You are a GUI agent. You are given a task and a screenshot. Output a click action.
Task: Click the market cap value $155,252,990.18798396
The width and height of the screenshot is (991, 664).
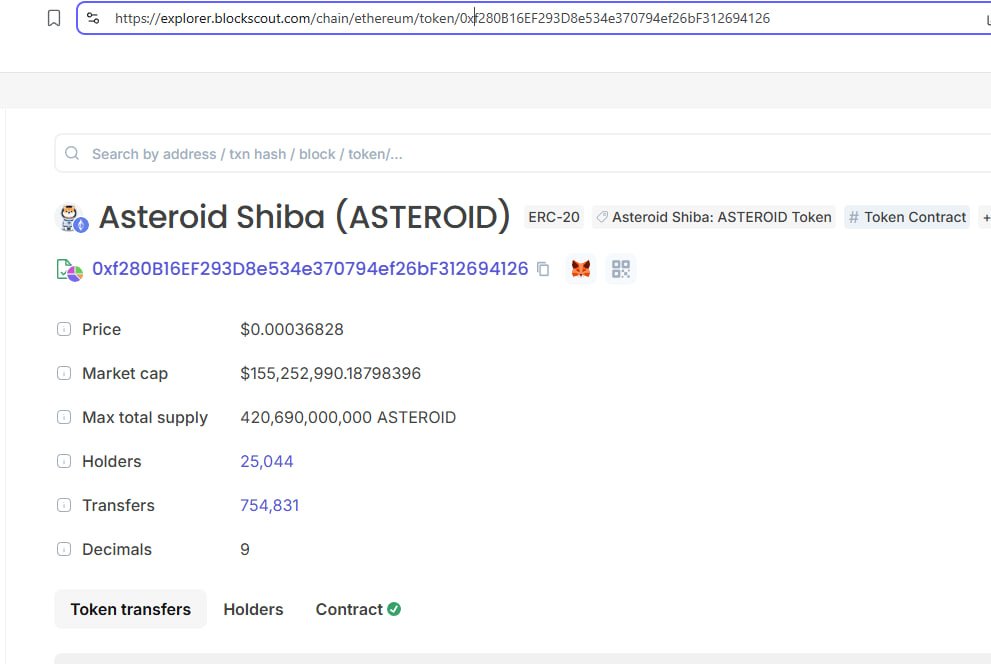click(x=331, y=373)
